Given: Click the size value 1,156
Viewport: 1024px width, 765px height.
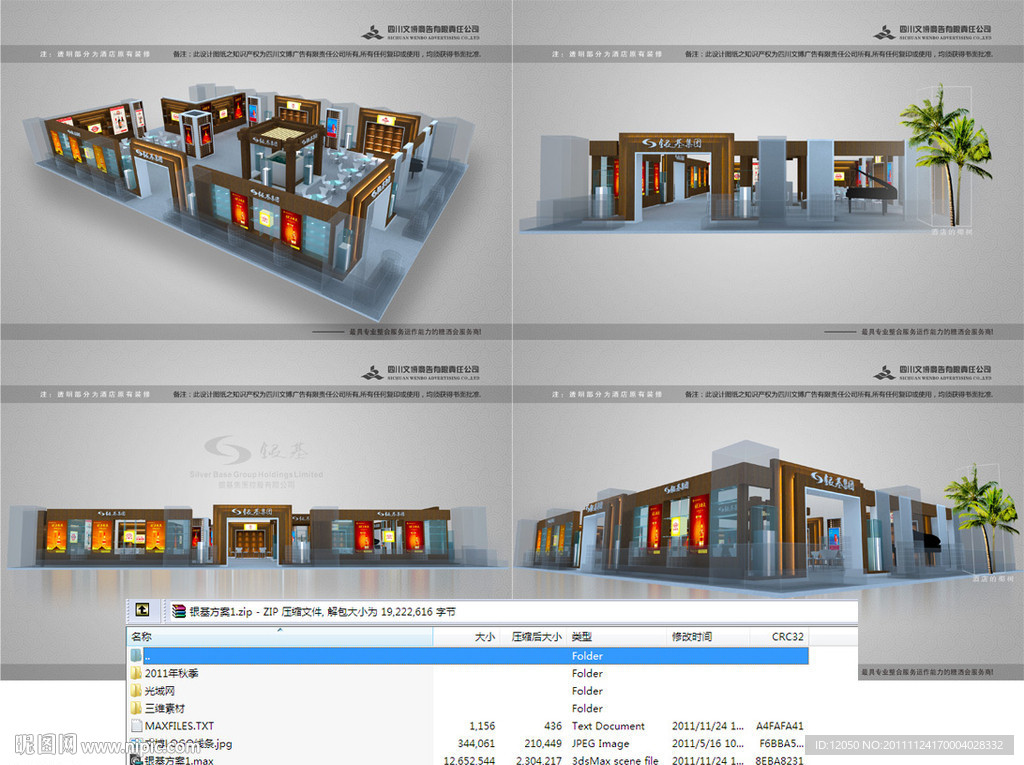Looking at the screenshot, I should [x=482, y=726].
